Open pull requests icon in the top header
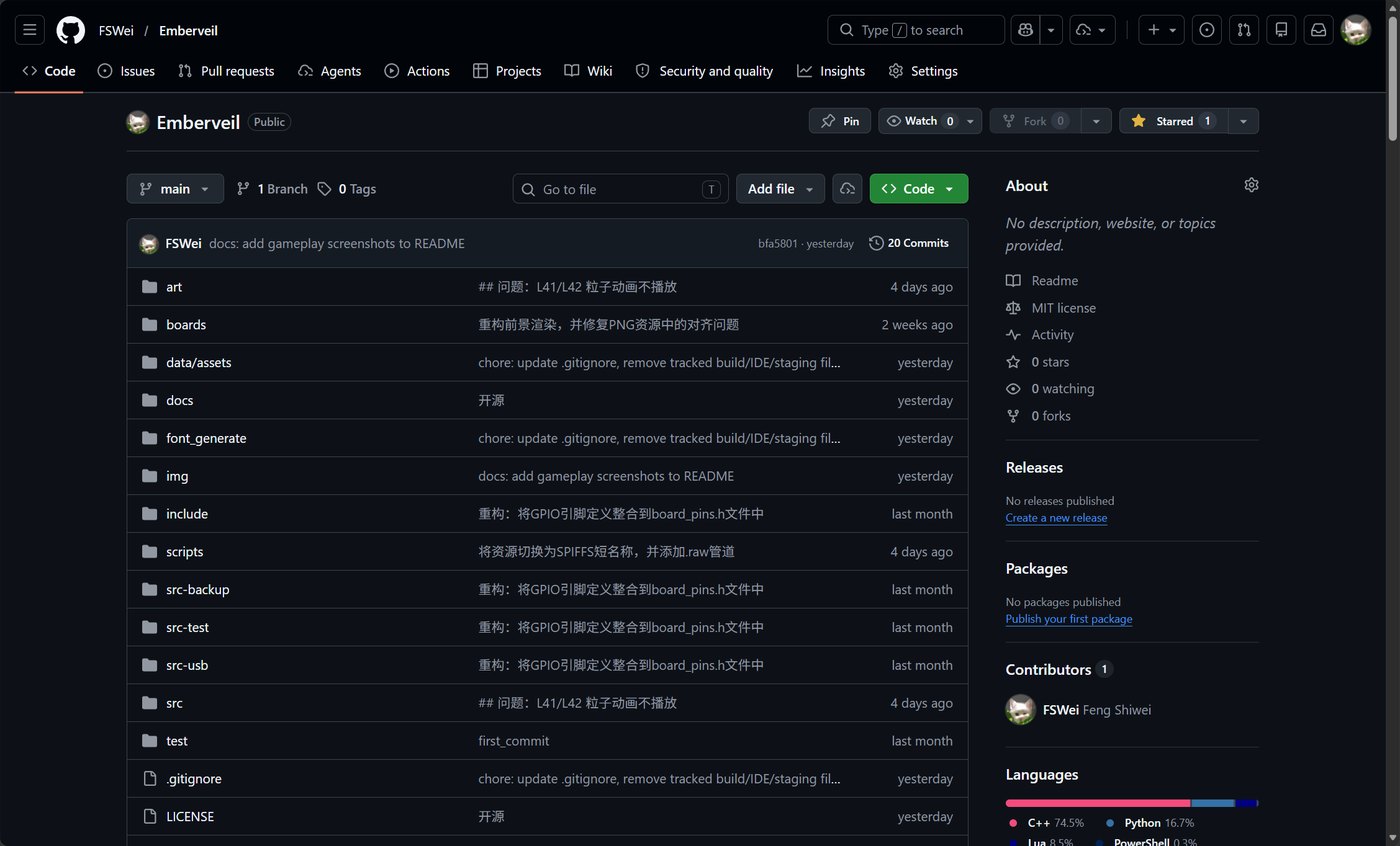Image resolution: width=1400 pixels, height=846 pixels. coord(1244,30)
